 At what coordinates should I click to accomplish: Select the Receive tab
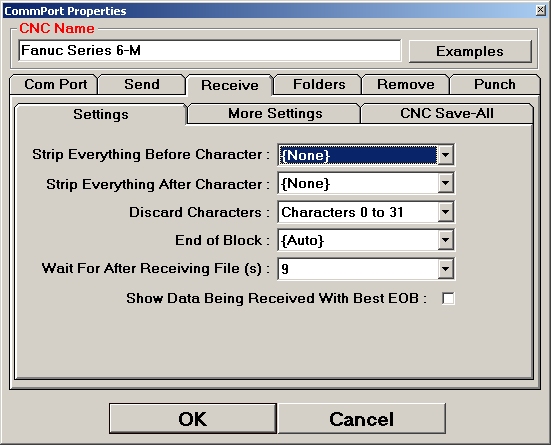click(x=230, y=85)
